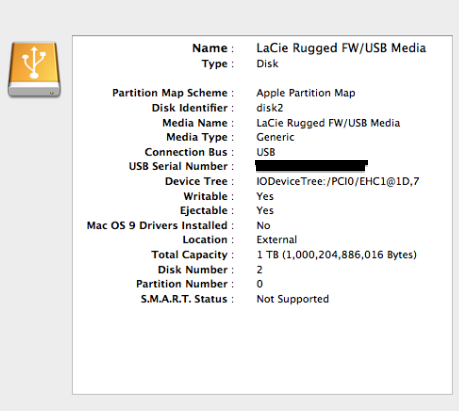This screenshot has height=411, width=459.
Task: Click the 'Partition Number :' label
Action: pyautogui.click(x=185, y=284)
